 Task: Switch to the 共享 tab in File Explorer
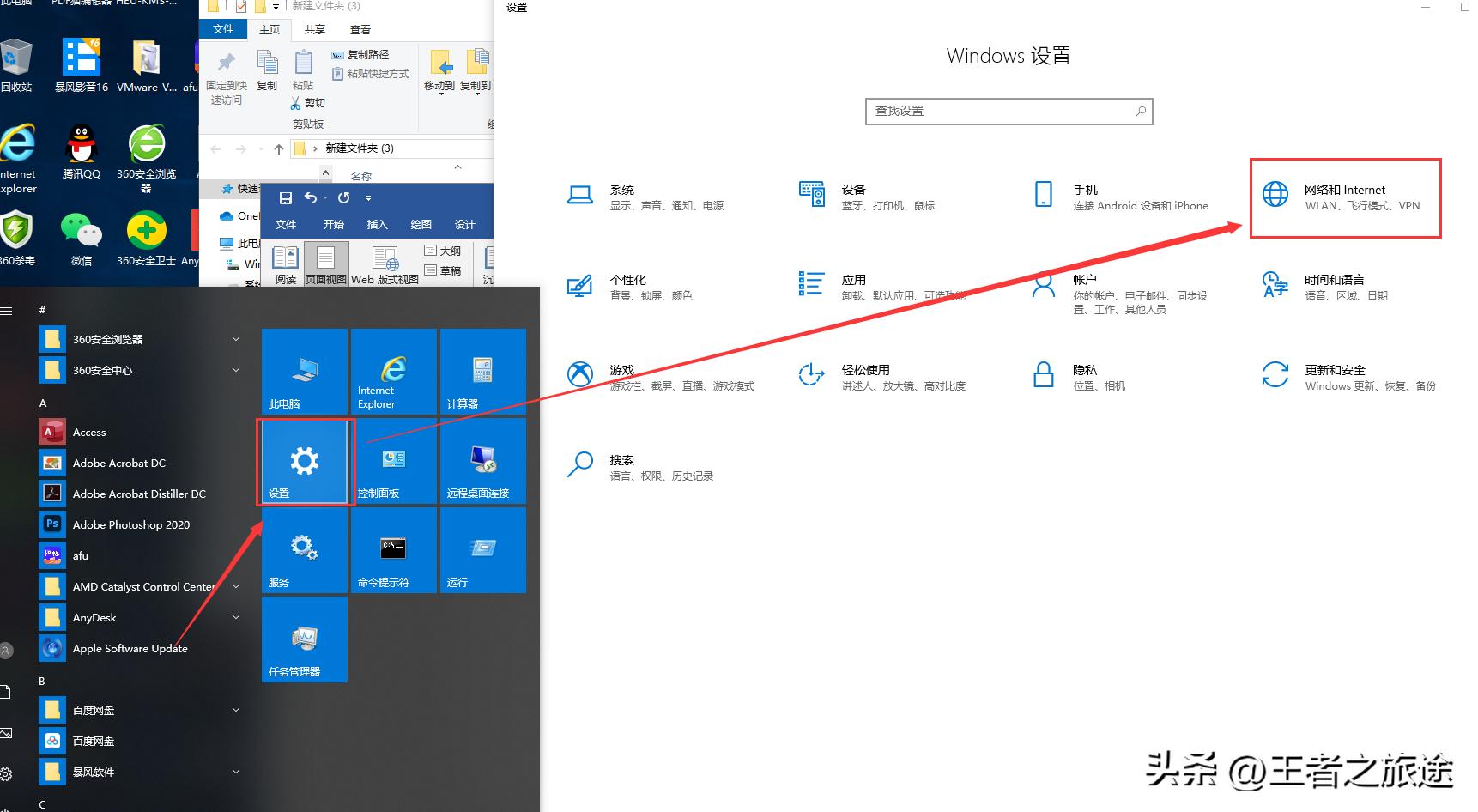click(314, 28)
